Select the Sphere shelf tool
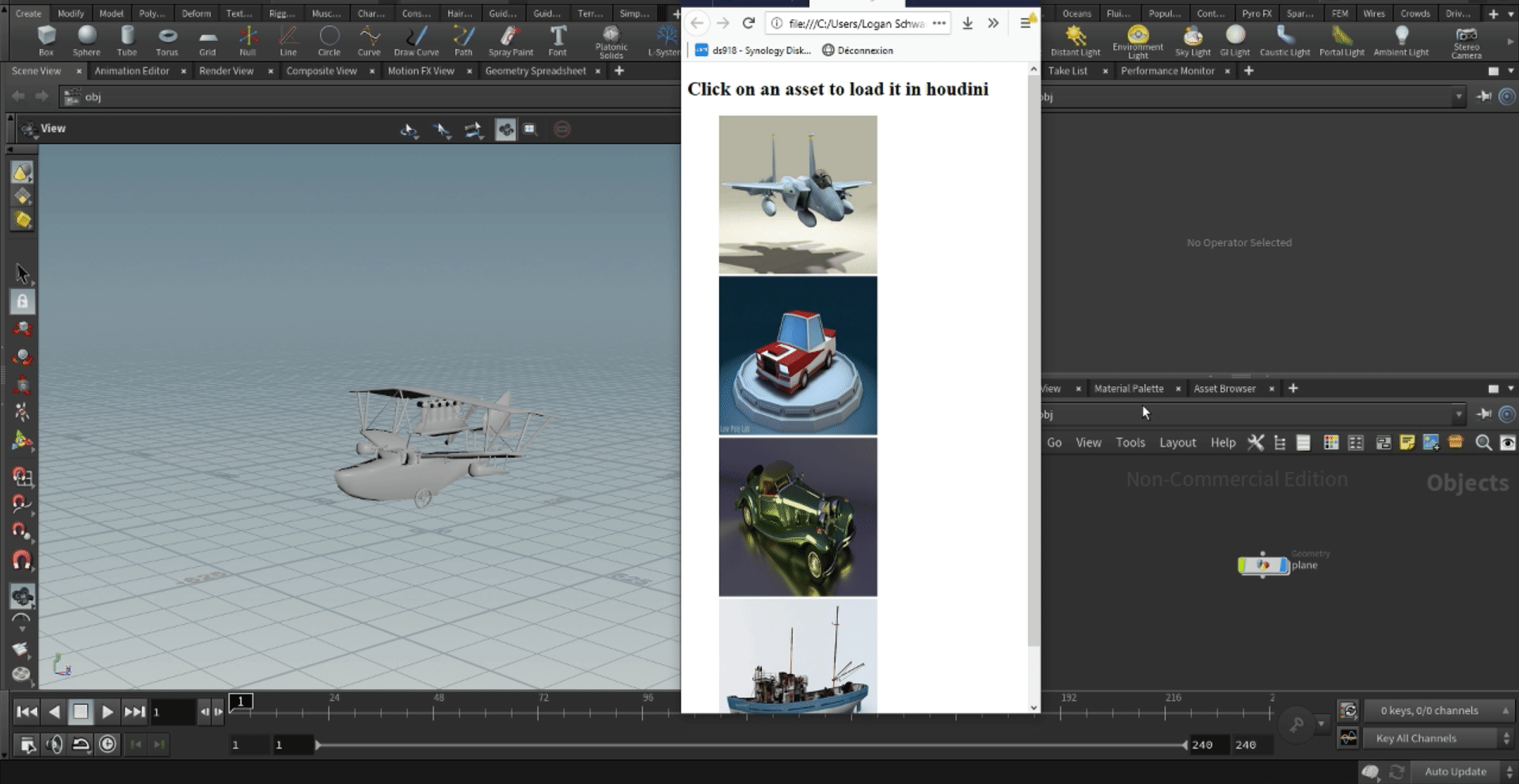Image resolution: width=1519 pixels, height=784 pixels. click(87, 40)
